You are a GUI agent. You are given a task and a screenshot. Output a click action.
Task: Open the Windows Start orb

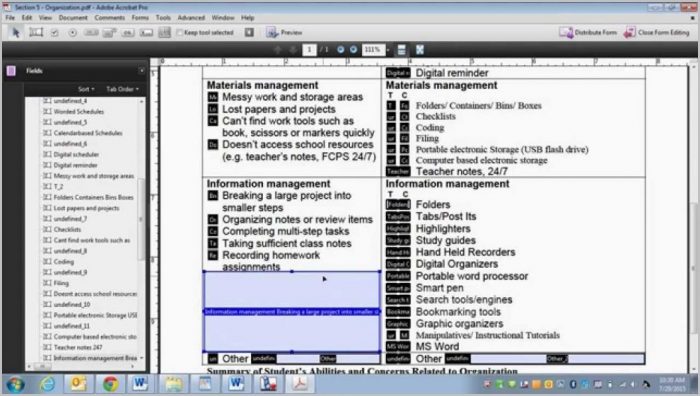pyautogui.click(x=15, y=384)
